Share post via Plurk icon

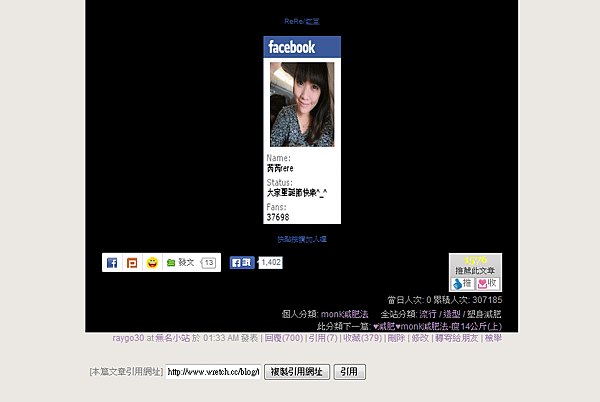point(132,263)
